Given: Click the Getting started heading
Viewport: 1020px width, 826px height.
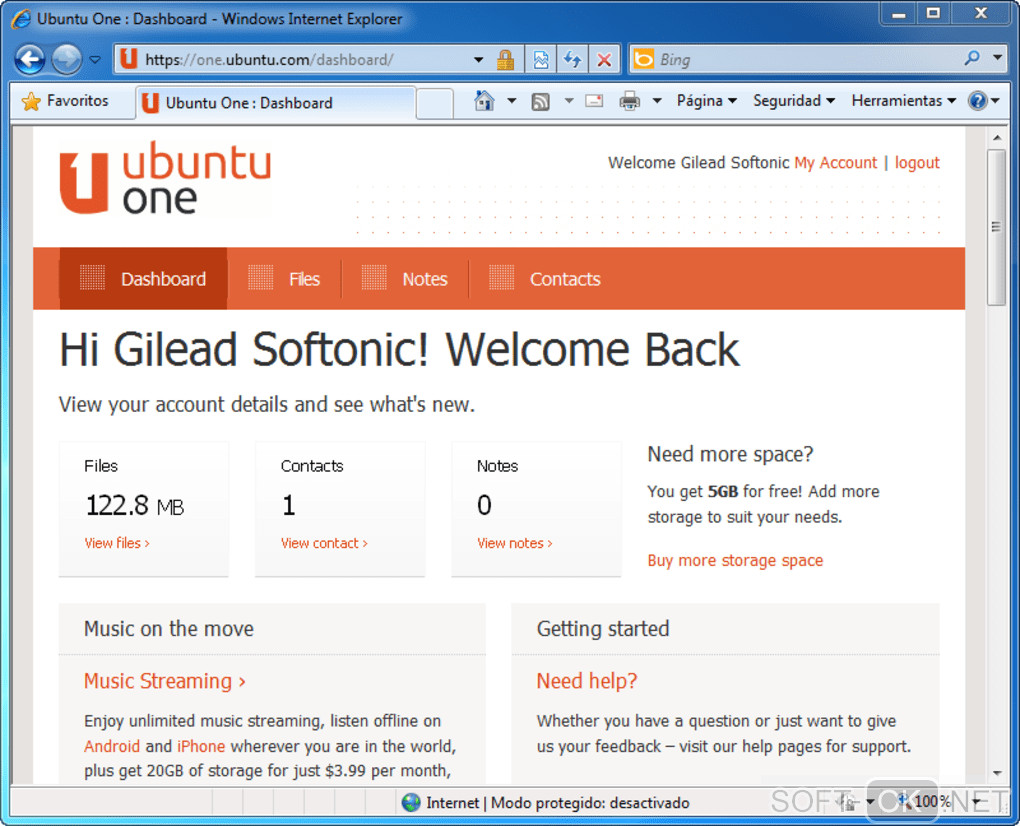Looking at the screenshot, I should (603, 629).
